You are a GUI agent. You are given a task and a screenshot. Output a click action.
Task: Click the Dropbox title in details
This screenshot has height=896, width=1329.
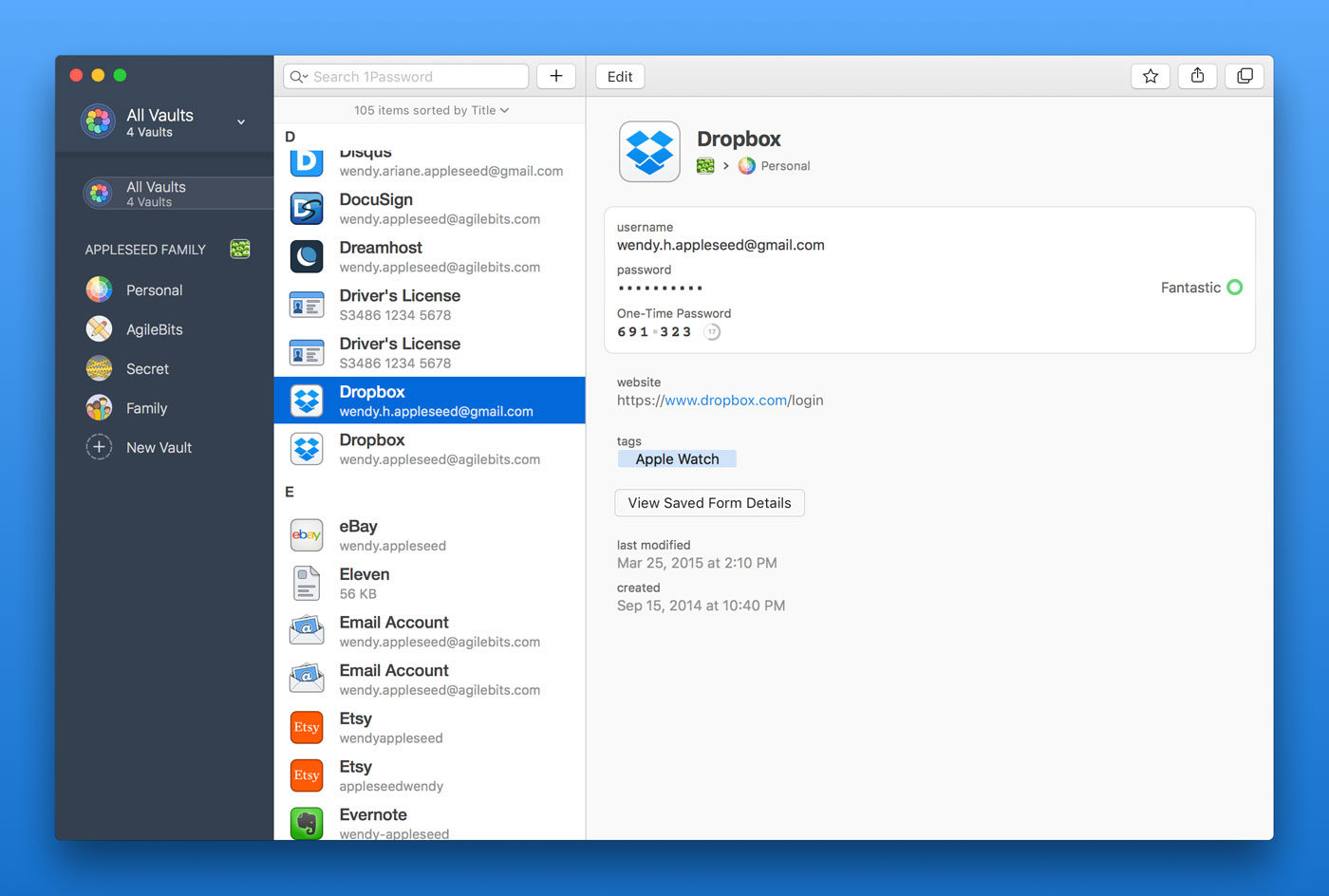(x=739, y=139)
